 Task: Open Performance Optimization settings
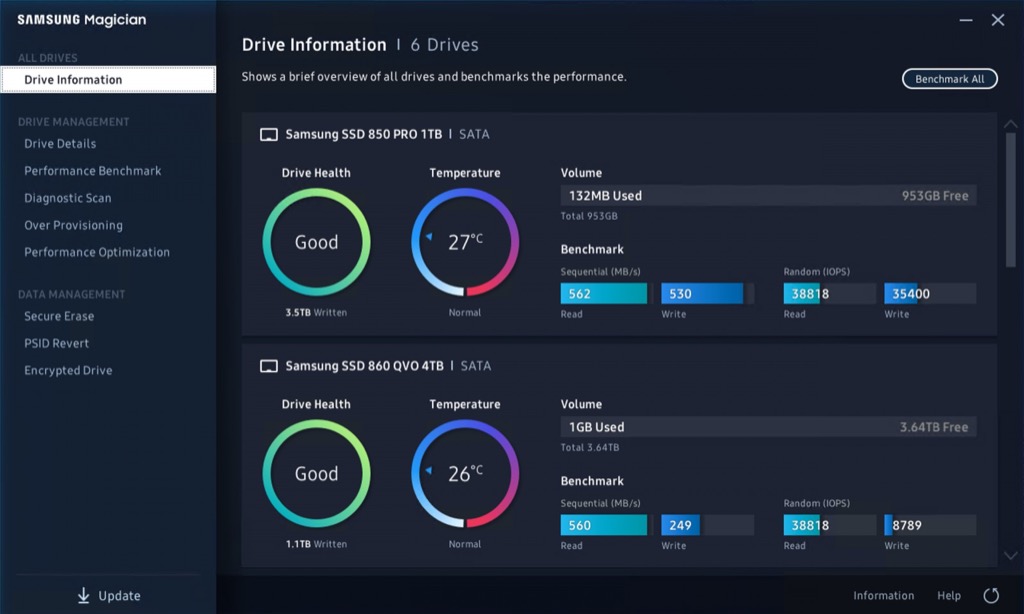coord(97,253)
